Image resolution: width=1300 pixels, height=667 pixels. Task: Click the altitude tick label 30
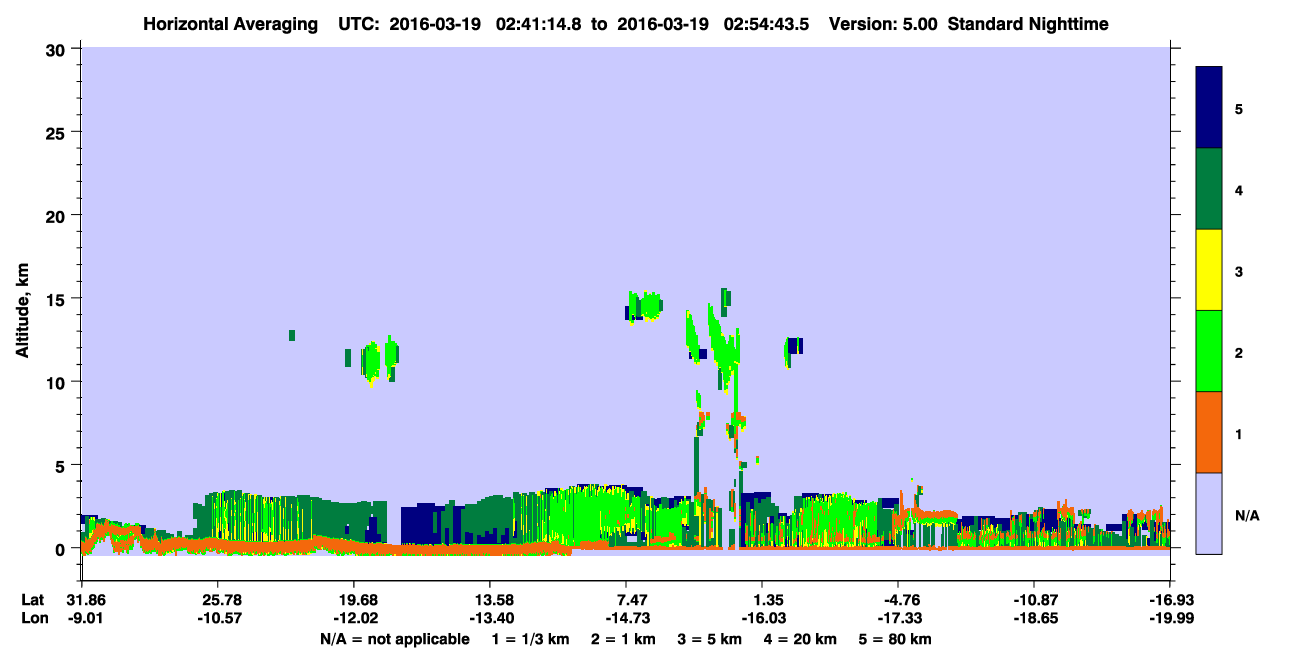pos(58,49)
